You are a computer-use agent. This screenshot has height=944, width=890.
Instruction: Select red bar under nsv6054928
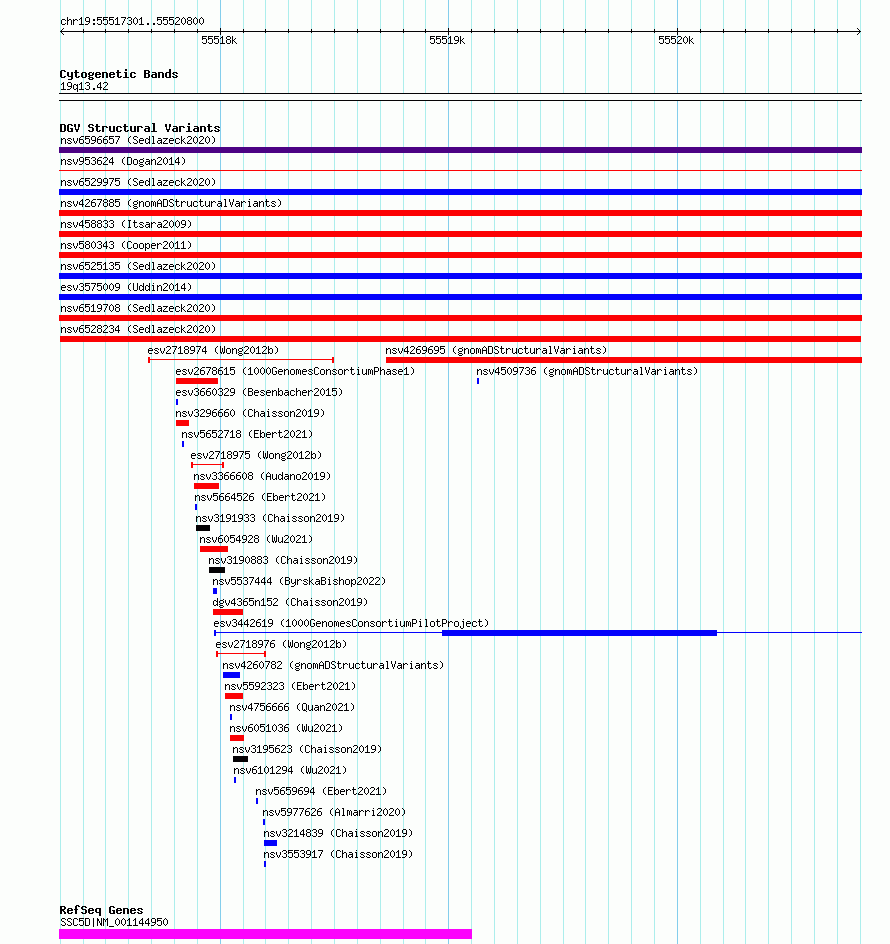coord(214,549)
